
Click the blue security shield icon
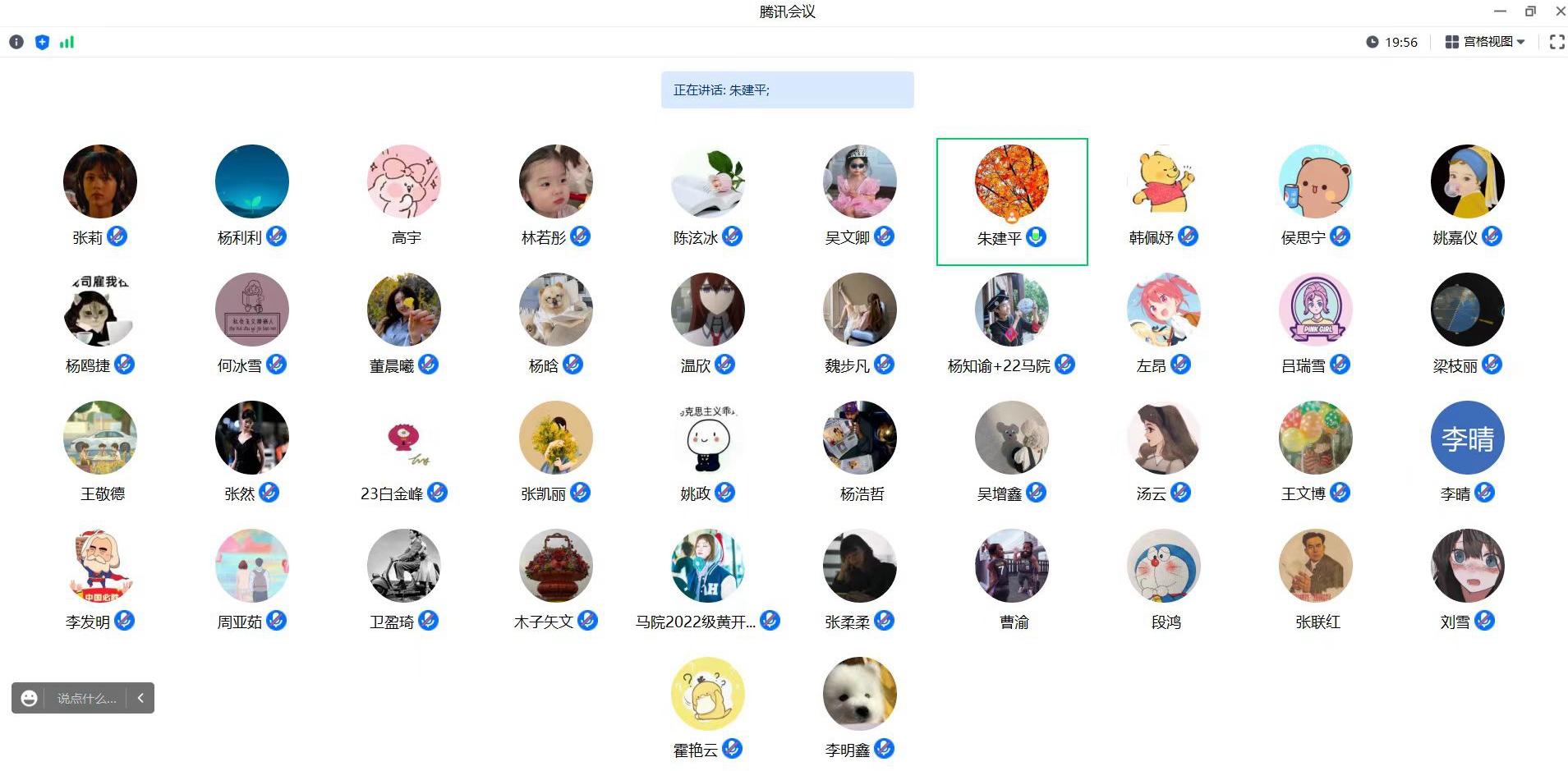point(43,42)
